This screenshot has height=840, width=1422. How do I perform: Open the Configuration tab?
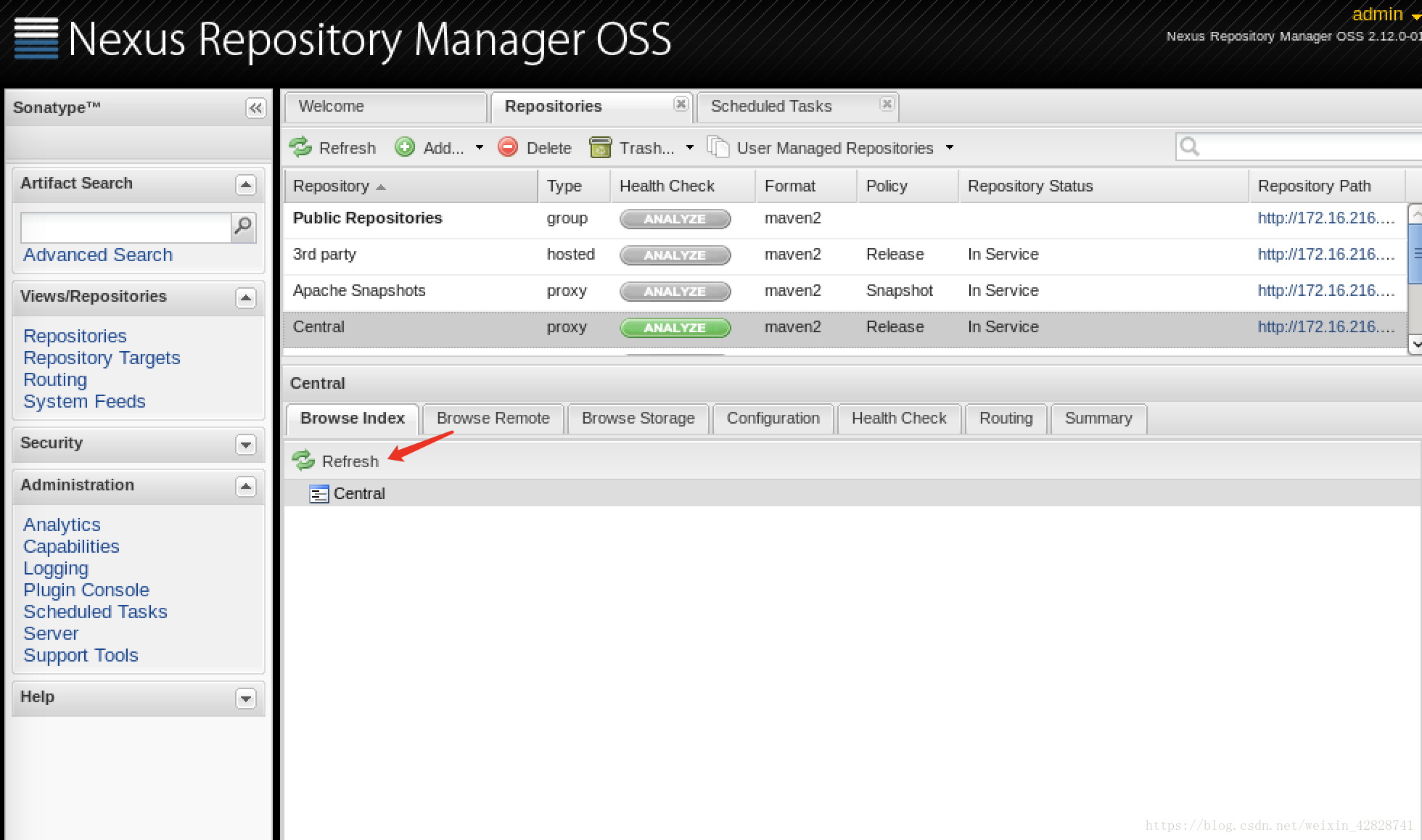pyautogui.click(x=773, y=419)
